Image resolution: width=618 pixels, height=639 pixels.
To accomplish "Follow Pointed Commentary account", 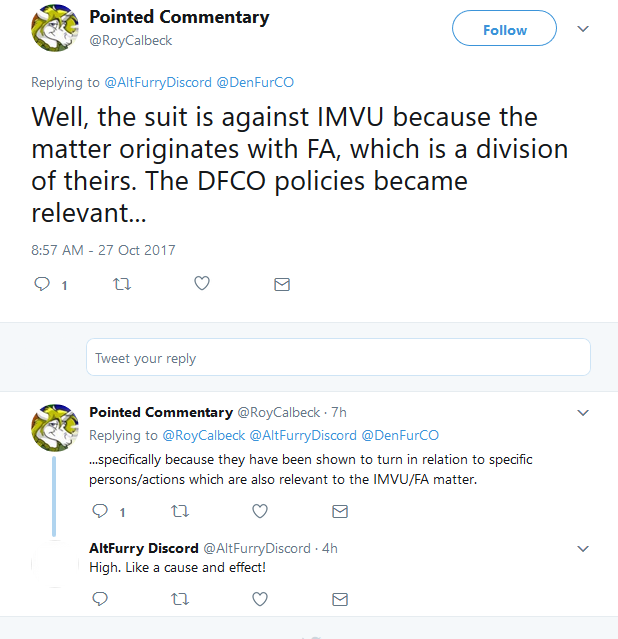I will (x=504, y=29).
